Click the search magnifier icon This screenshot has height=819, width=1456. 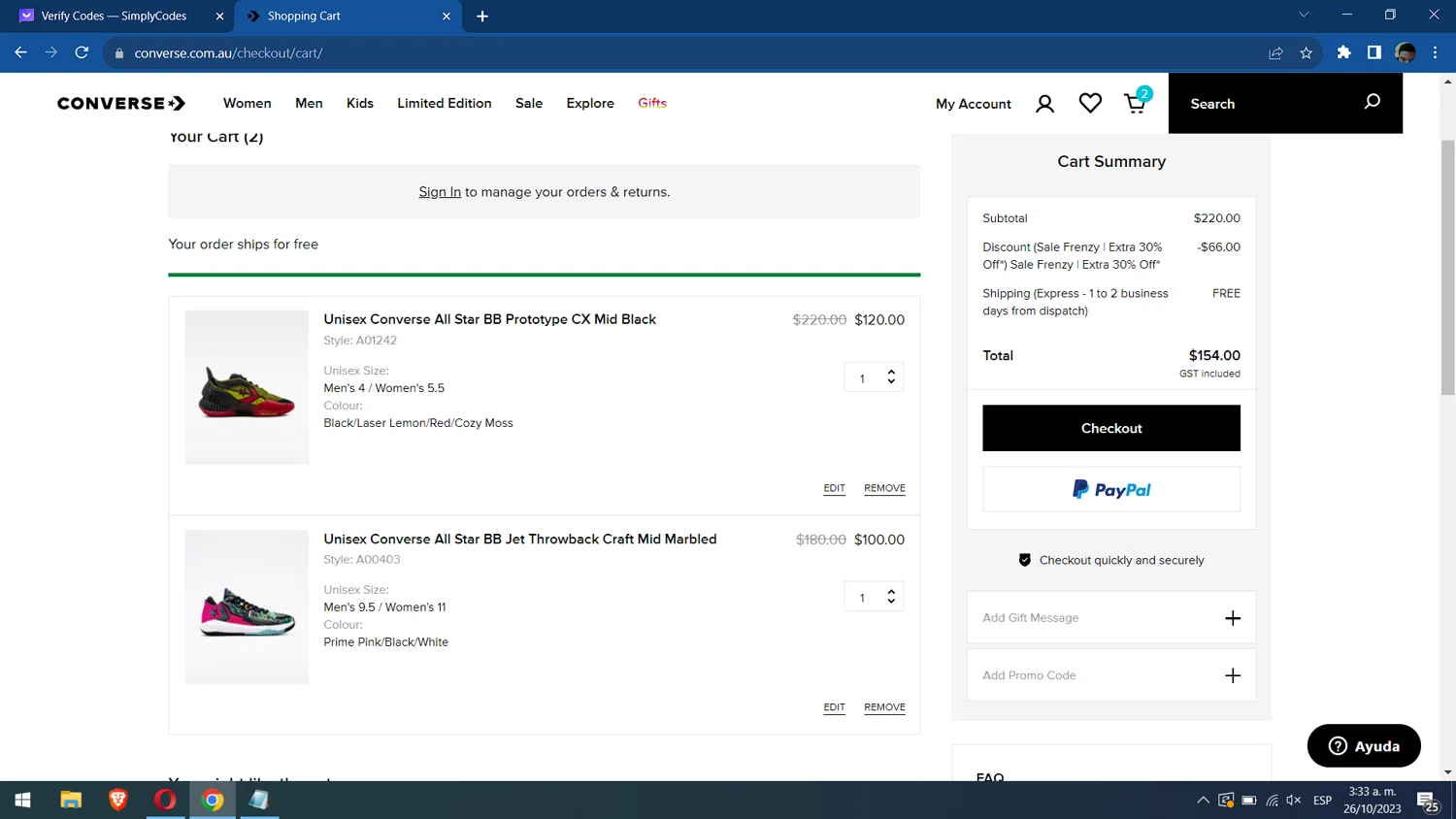pos(1372,102)
